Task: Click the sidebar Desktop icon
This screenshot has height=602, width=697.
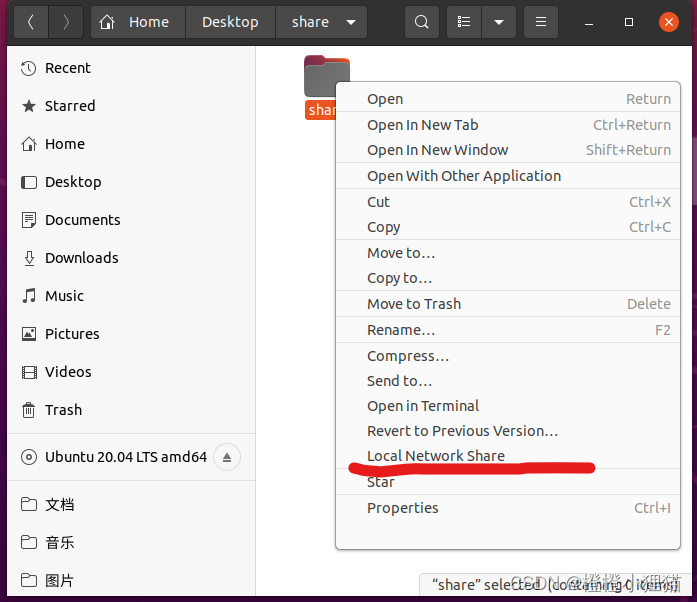Action: pos(28,182)
